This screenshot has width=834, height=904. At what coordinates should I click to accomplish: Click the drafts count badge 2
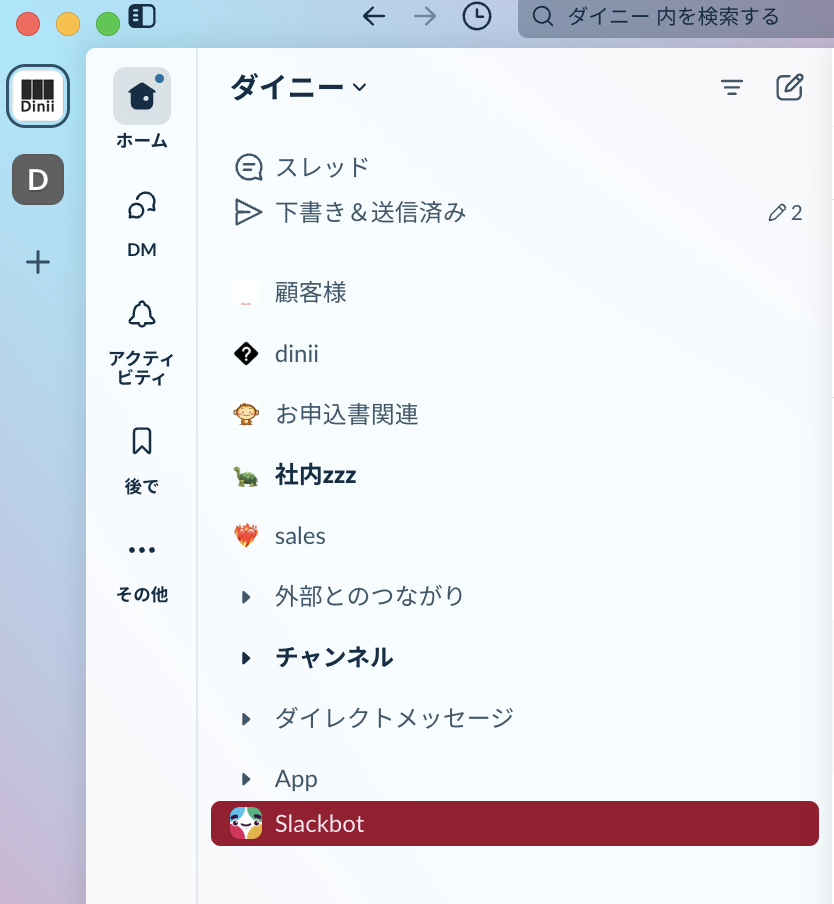[785, 213]
